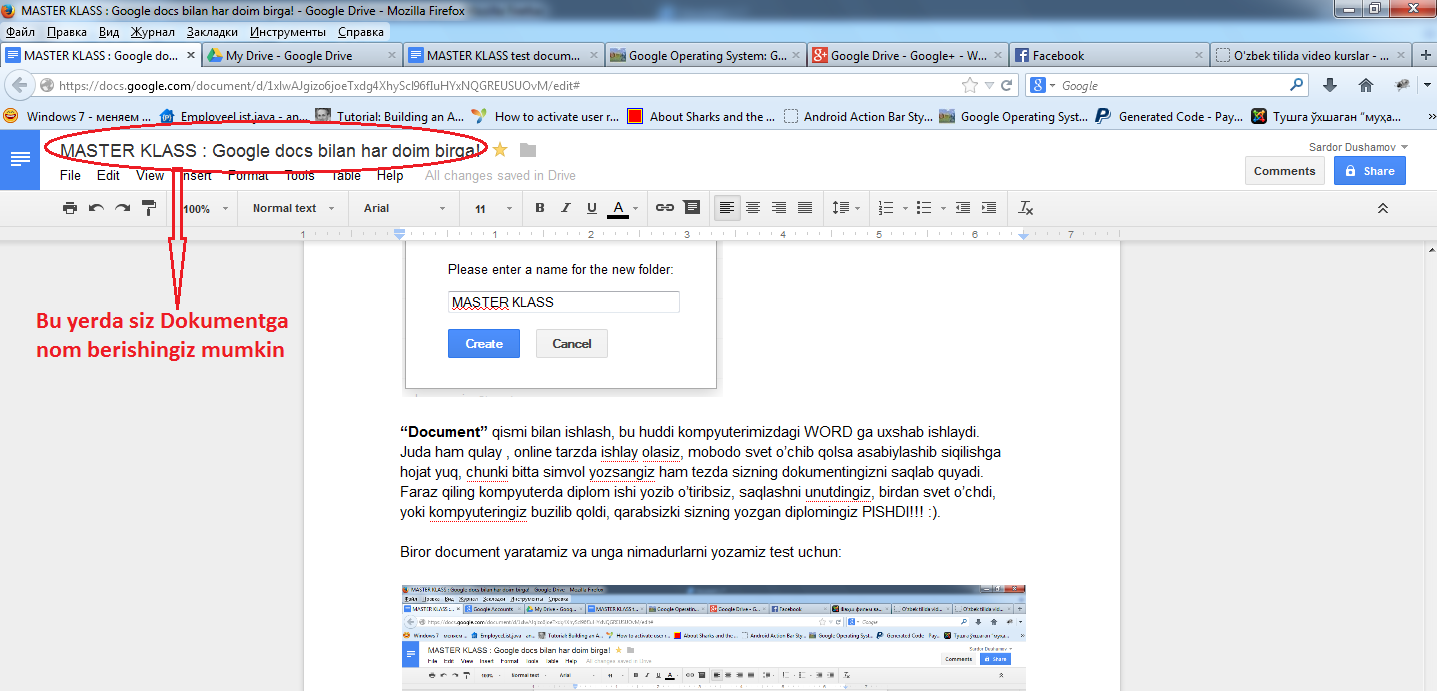The width and height of the screenshot is (1437, 691).
Task: Select Right align button
Action: point(779,208)
